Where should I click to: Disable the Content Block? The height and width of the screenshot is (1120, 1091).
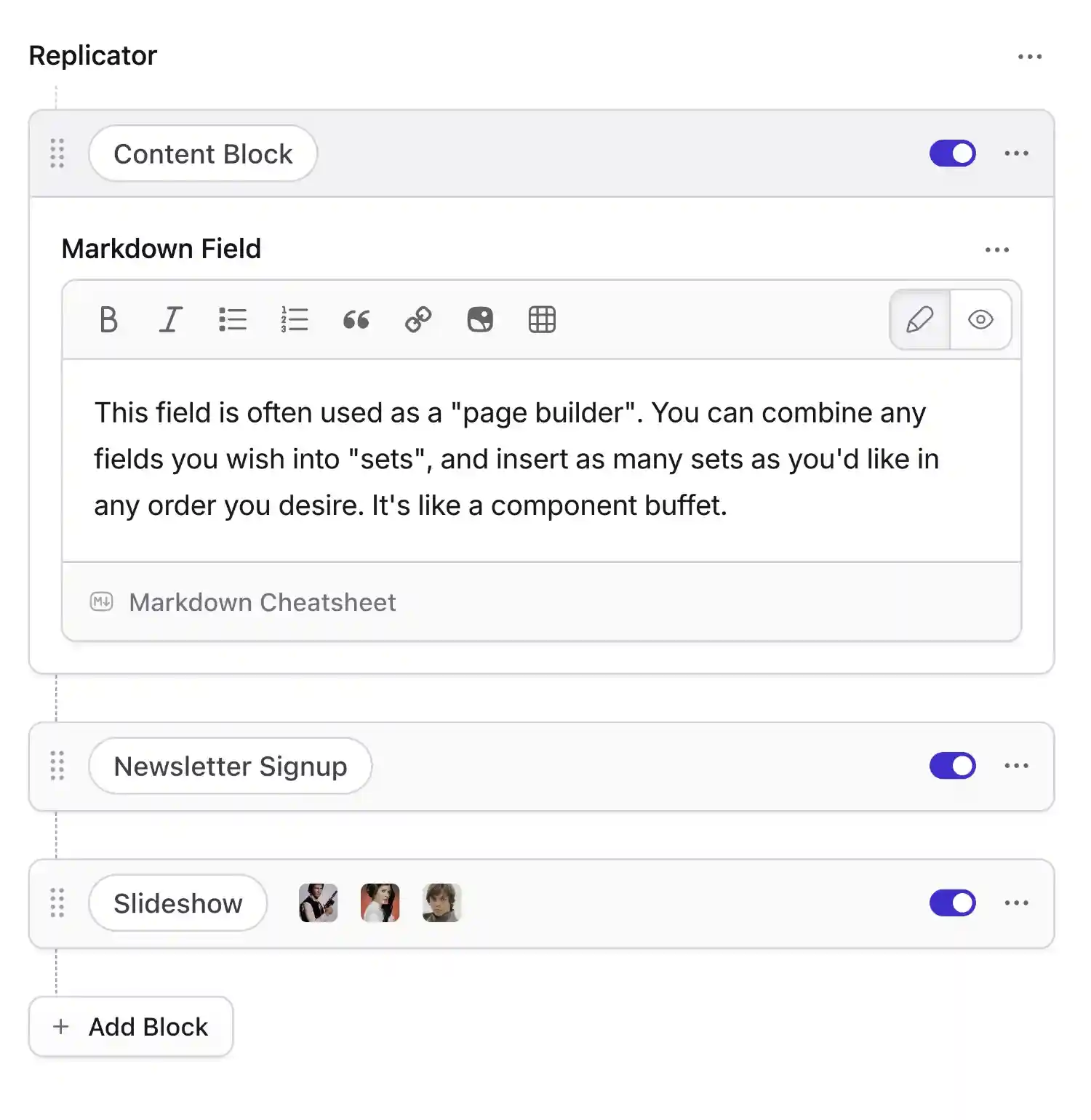coord(952,153)
